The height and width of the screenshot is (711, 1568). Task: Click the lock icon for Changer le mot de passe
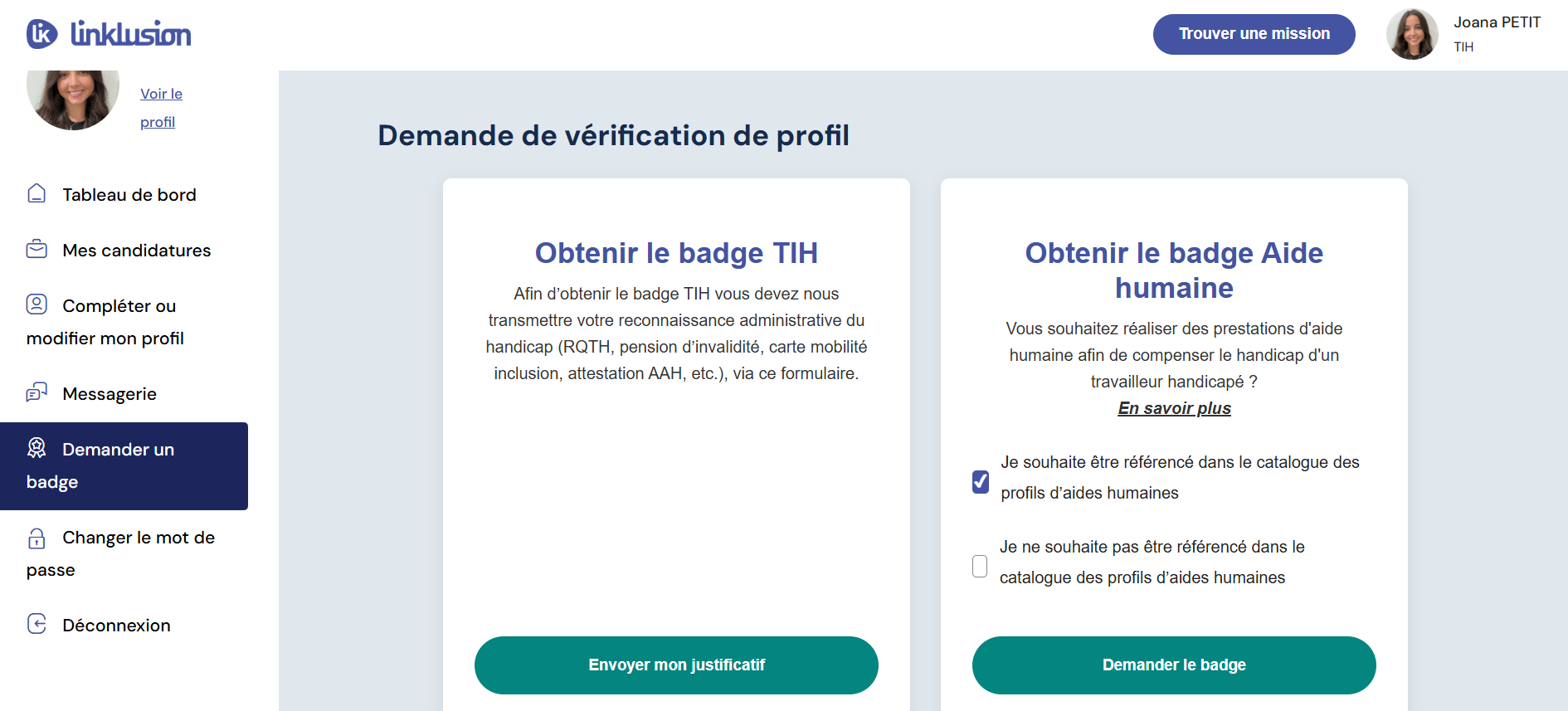[x=37, y=538]
